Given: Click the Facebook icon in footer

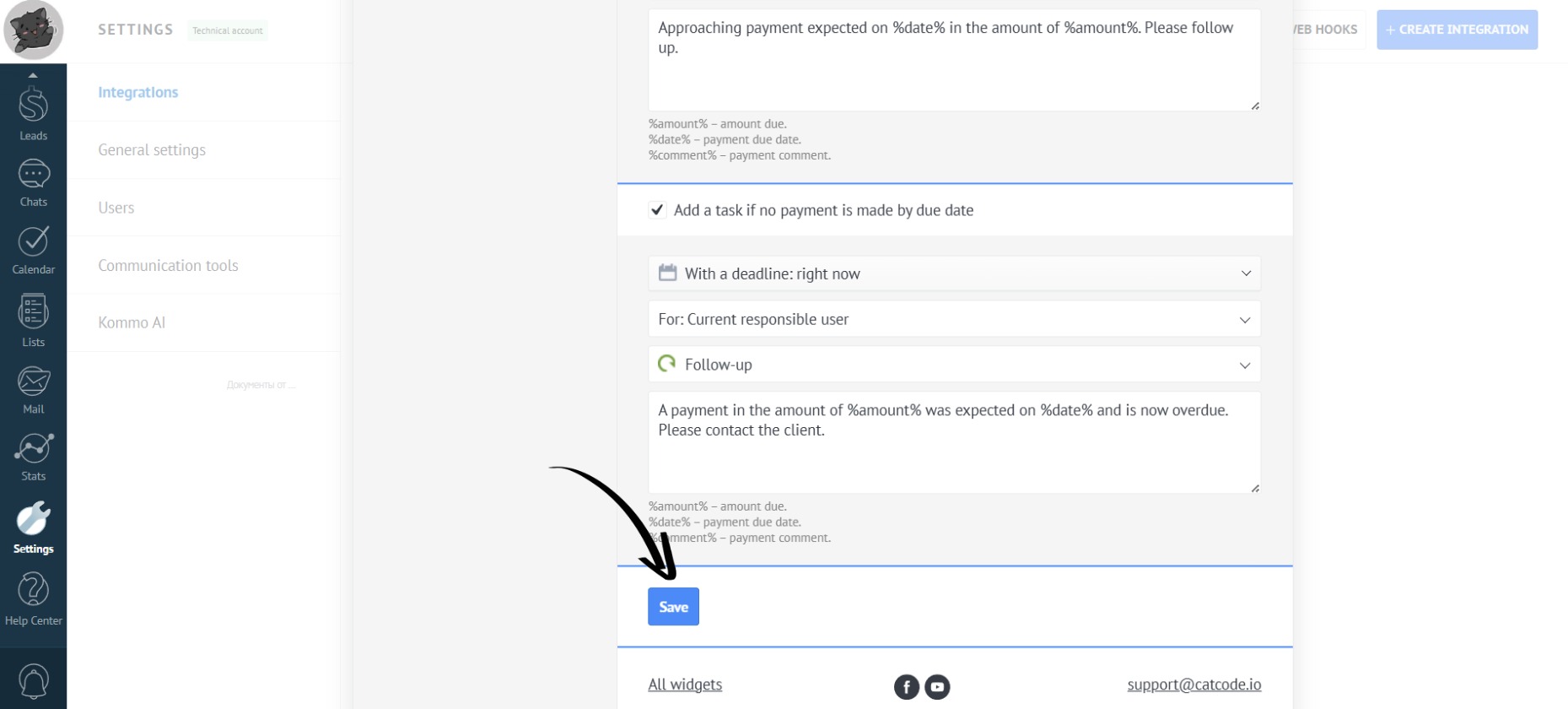Looking at the screenshot, I should point(906,687).
